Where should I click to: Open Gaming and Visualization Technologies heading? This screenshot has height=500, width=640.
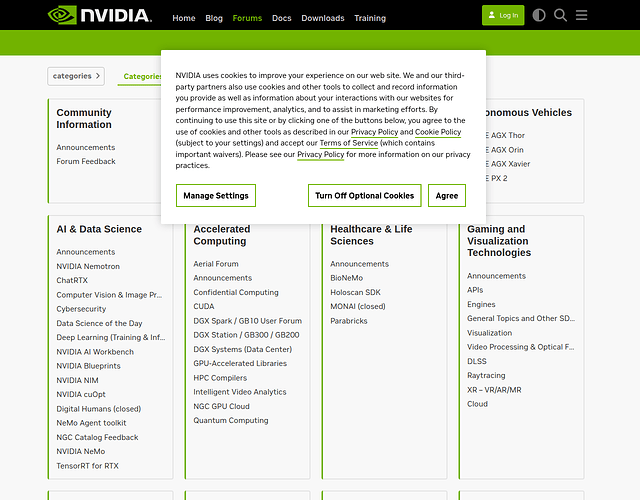(x=499, y=241)
